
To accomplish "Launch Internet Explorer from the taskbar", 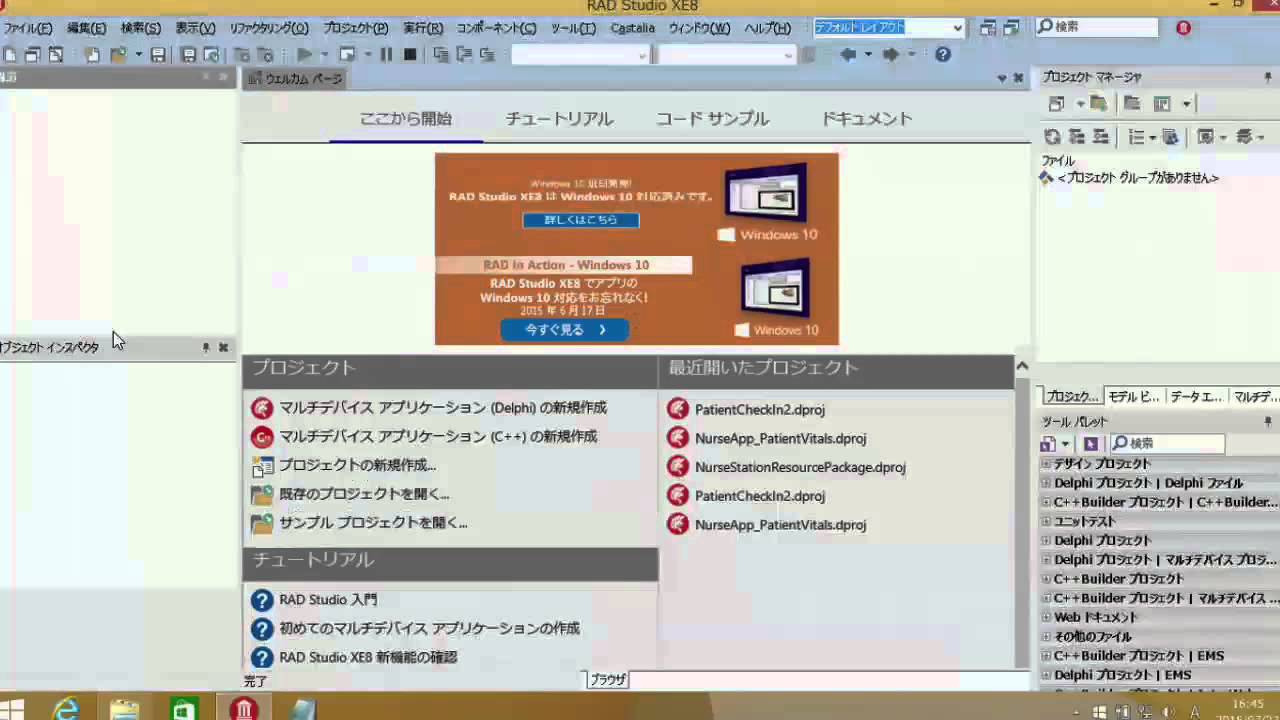I will pos(67,708).
